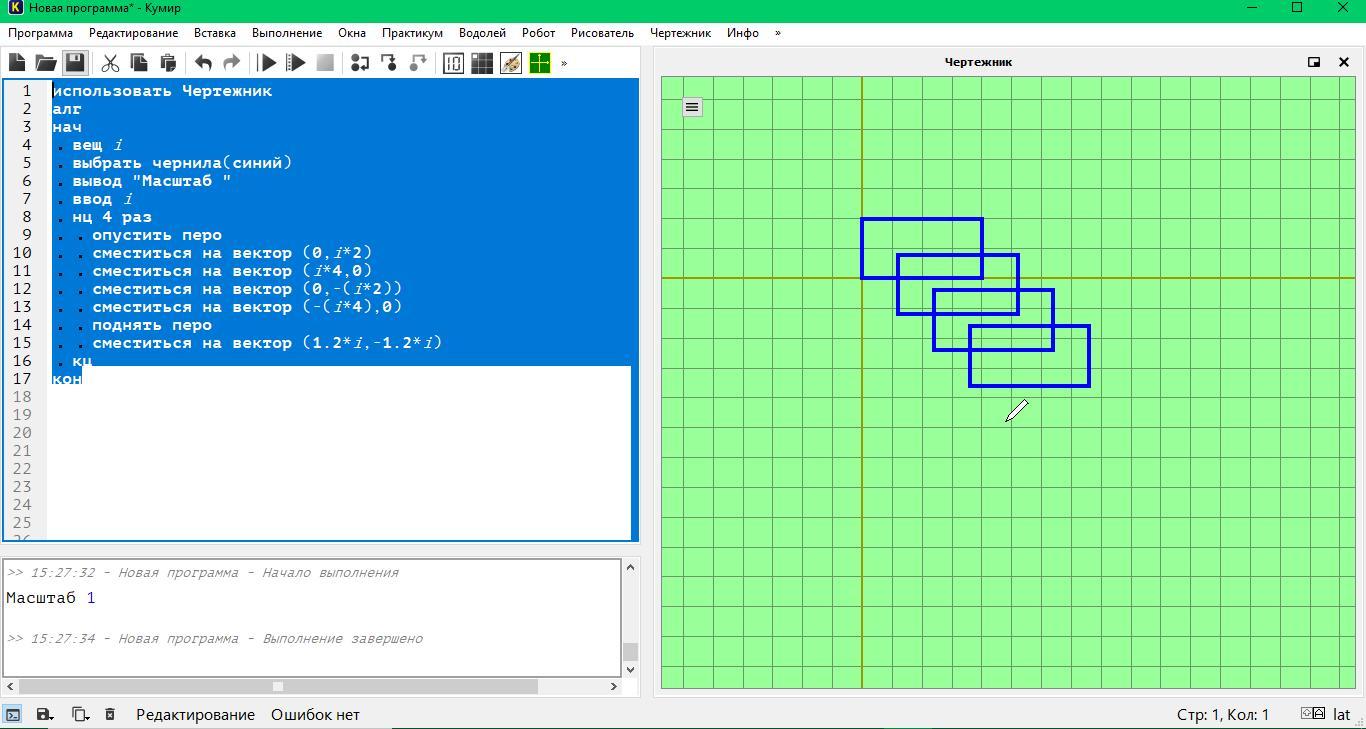1366x729 pixels.
Task: Click the keyboard layout icon beside lat
Action: (x=1313, y=714)
